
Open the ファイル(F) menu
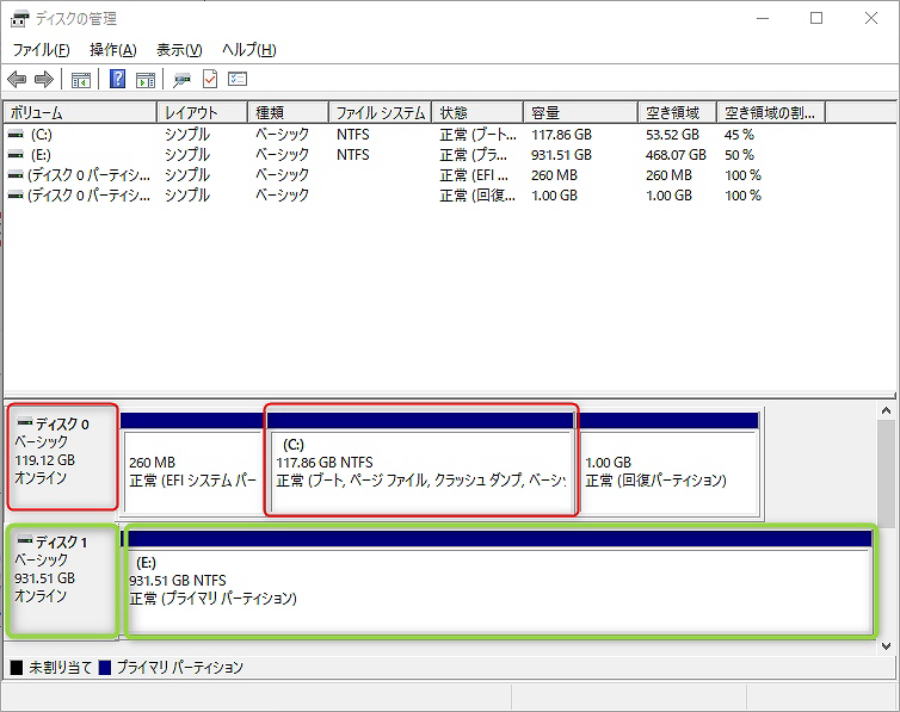[41, 50]
